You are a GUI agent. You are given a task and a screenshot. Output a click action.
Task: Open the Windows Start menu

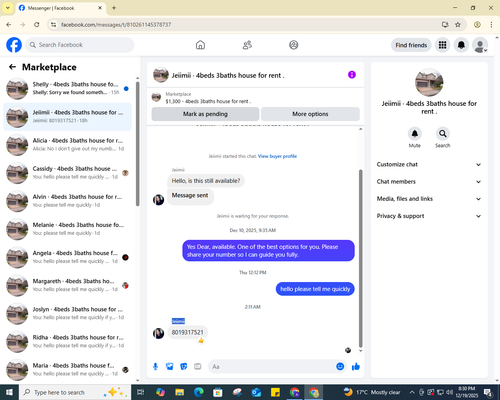point(9,392)
